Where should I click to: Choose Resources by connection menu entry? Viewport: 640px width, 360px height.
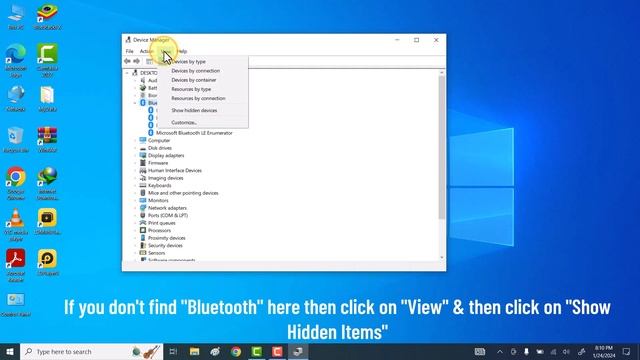(198, 98)
